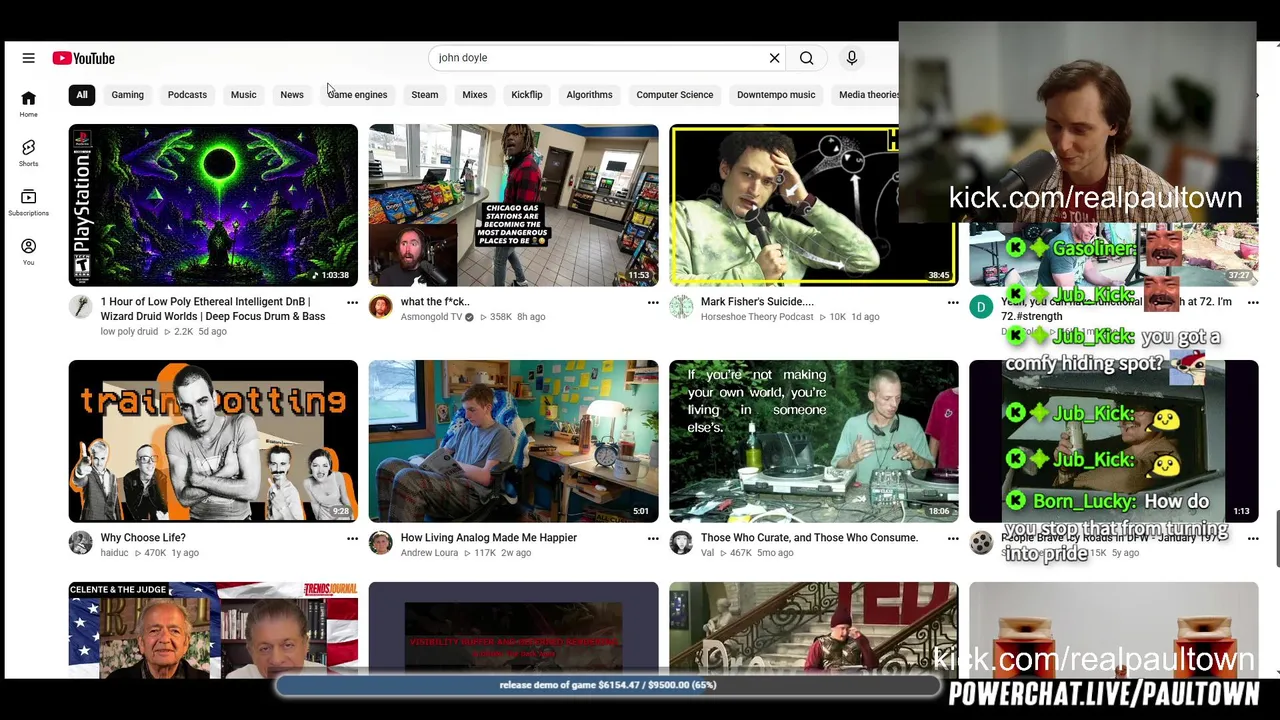This screenshot has height=720, width=1280.
Task: Open the You section in sidebar
Action: tap(28, 251)
